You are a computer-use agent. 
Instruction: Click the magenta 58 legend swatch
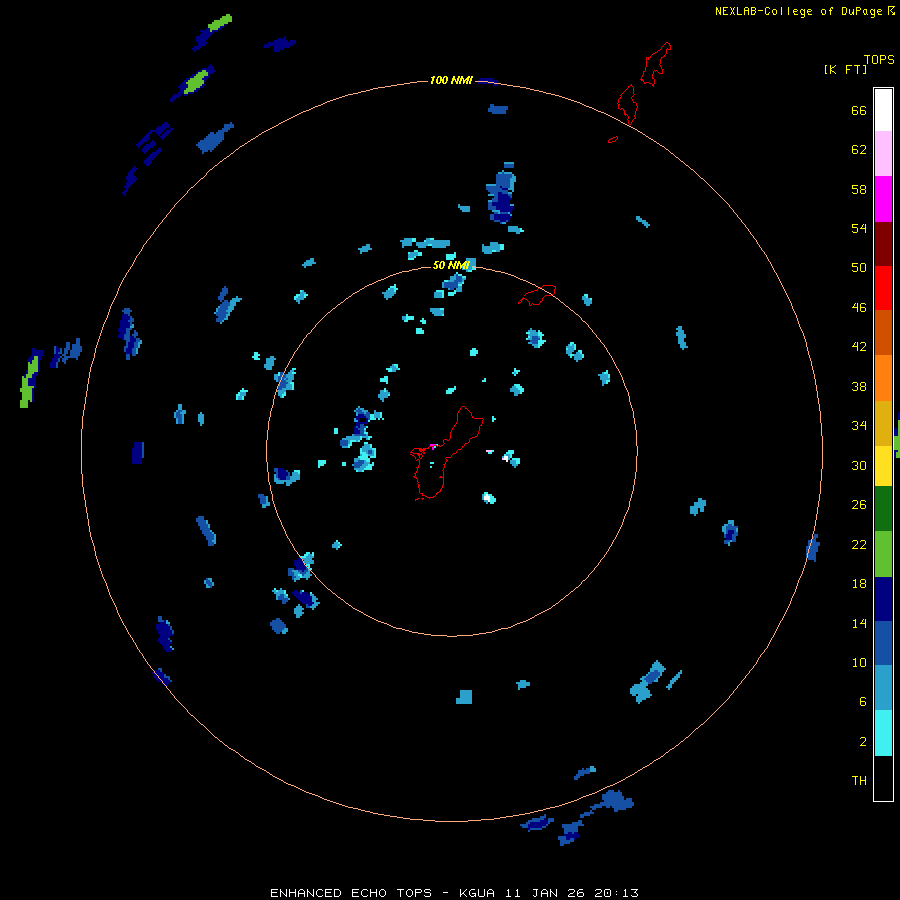(883, 199)
